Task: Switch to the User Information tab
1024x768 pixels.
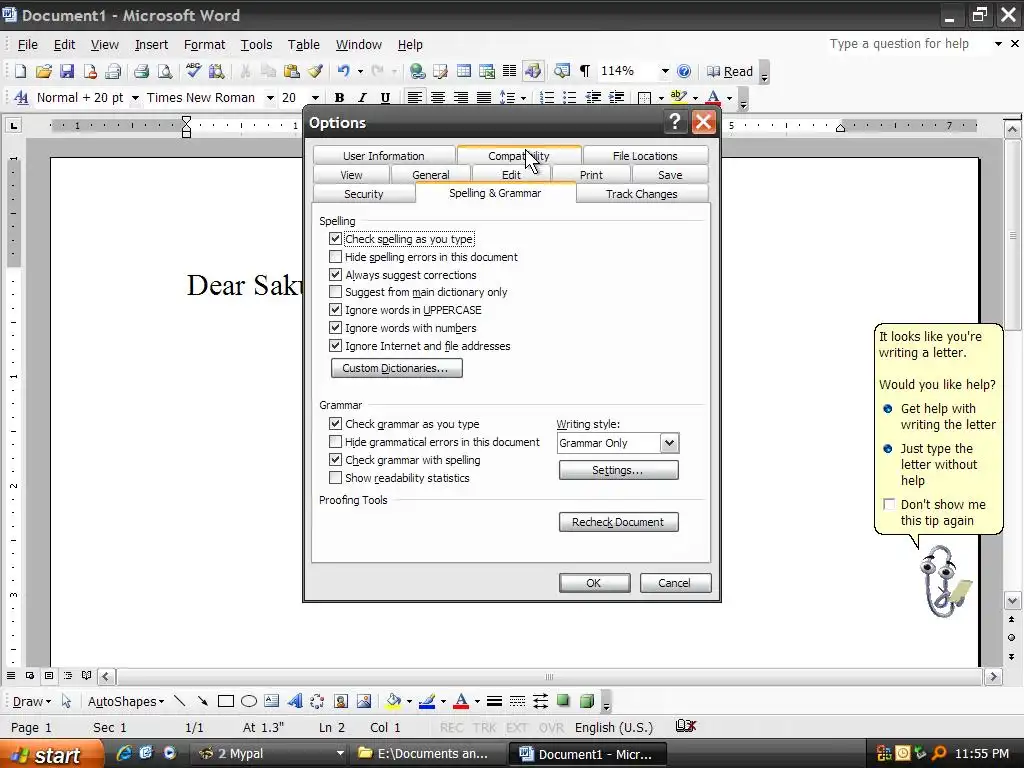Action: point(384,156)
